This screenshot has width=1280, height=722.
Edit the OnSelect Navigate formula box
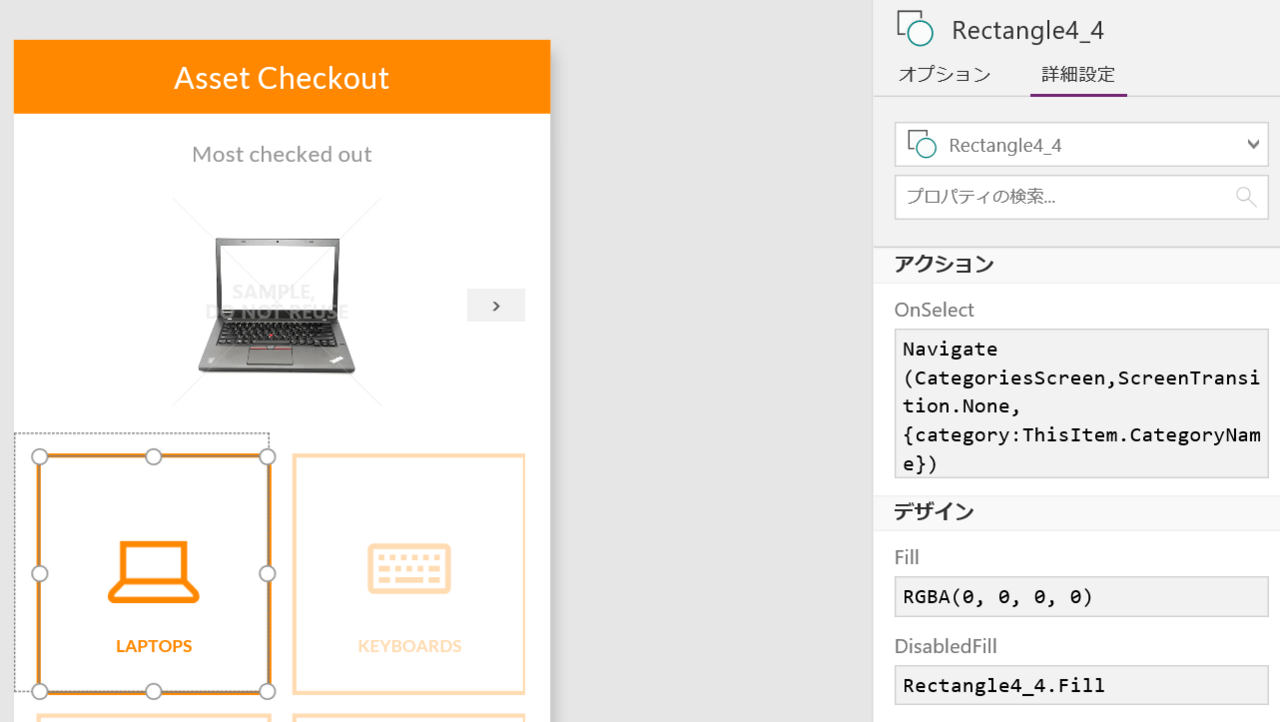pyautogui.click(x=1081, y=406)
